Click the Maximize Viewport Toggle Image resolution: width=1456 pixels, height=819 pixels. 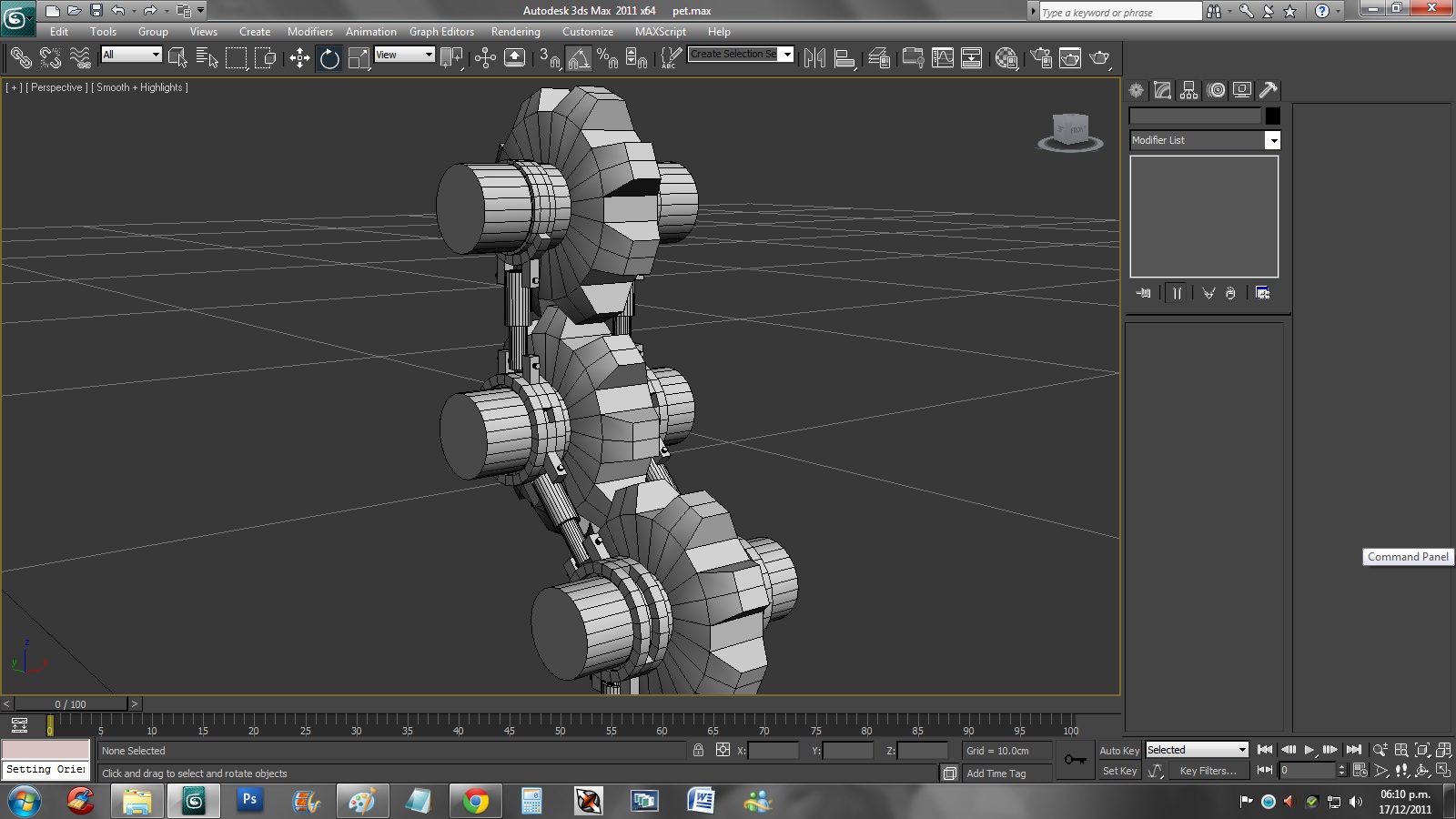(x=1443, y=771)
